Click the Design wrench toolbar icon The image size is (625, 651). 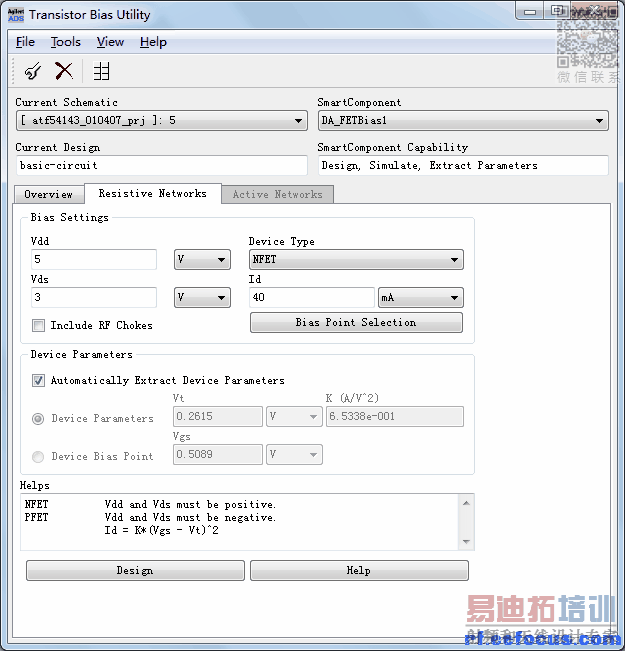pos(32,71)
